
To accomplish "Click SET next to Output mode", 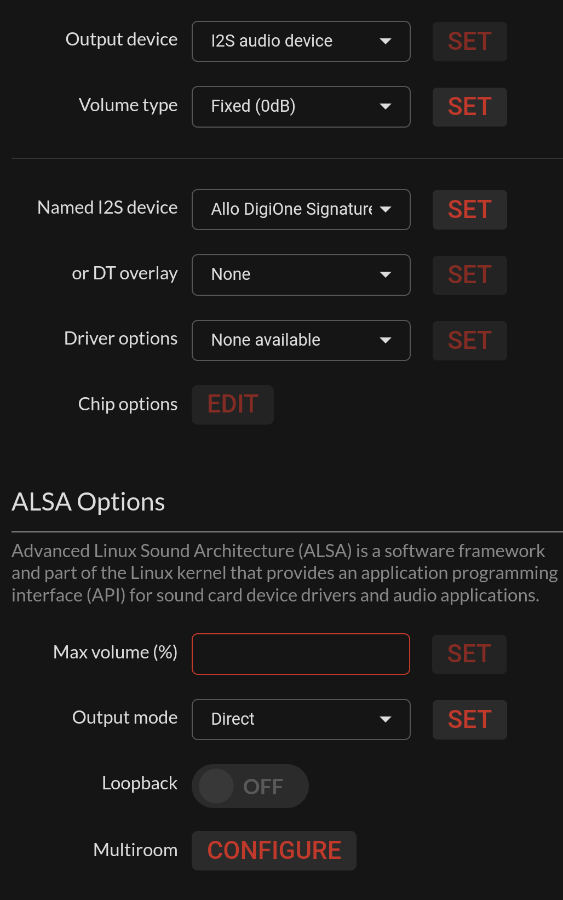I will (469, 719).
